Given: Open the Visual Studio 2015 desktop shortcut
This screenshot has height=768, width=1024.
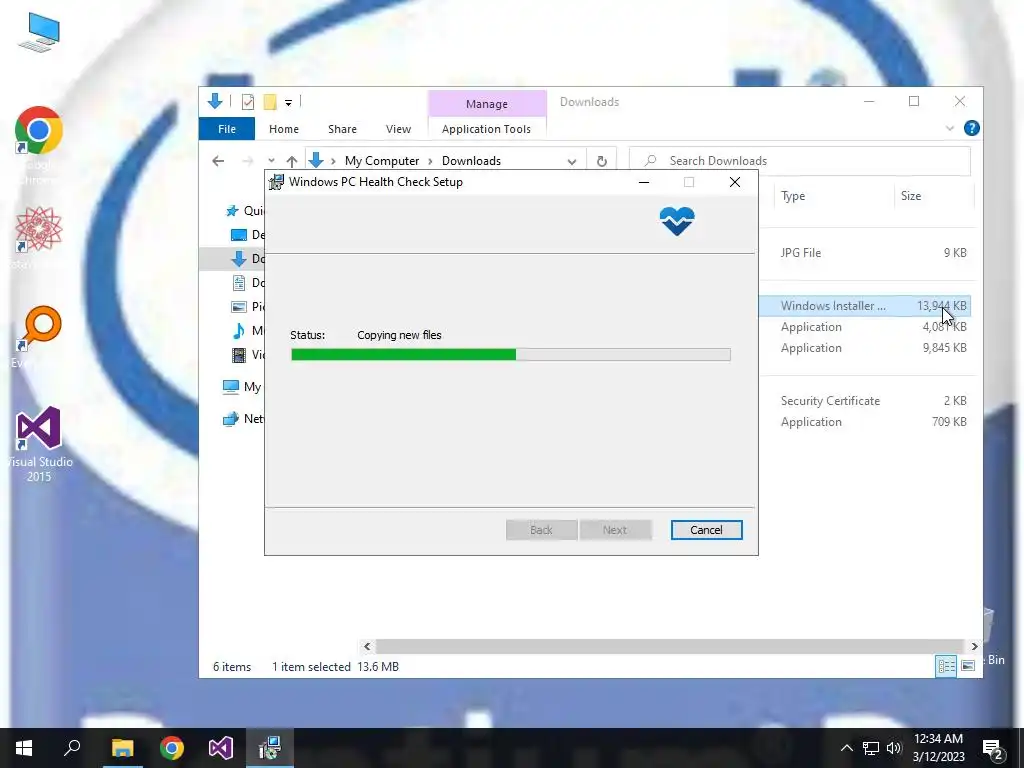Looking at the screenshot, I should click(39, 429).
